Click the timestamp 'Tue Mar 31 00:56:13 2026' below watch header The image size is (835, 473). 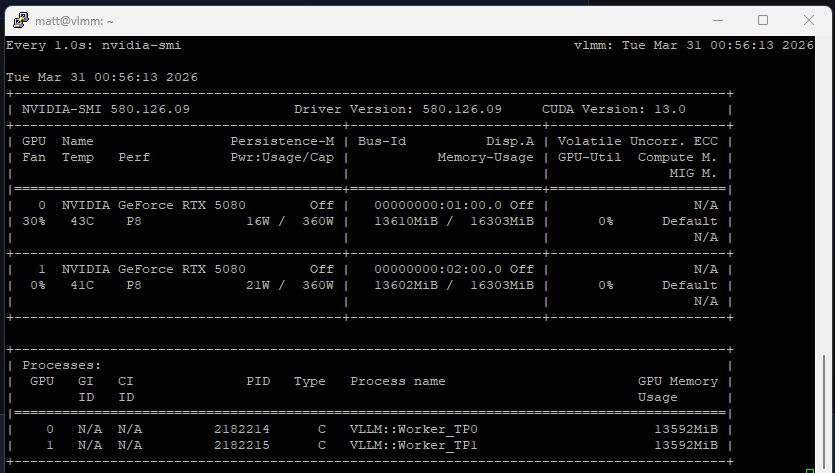pos(102,77)
